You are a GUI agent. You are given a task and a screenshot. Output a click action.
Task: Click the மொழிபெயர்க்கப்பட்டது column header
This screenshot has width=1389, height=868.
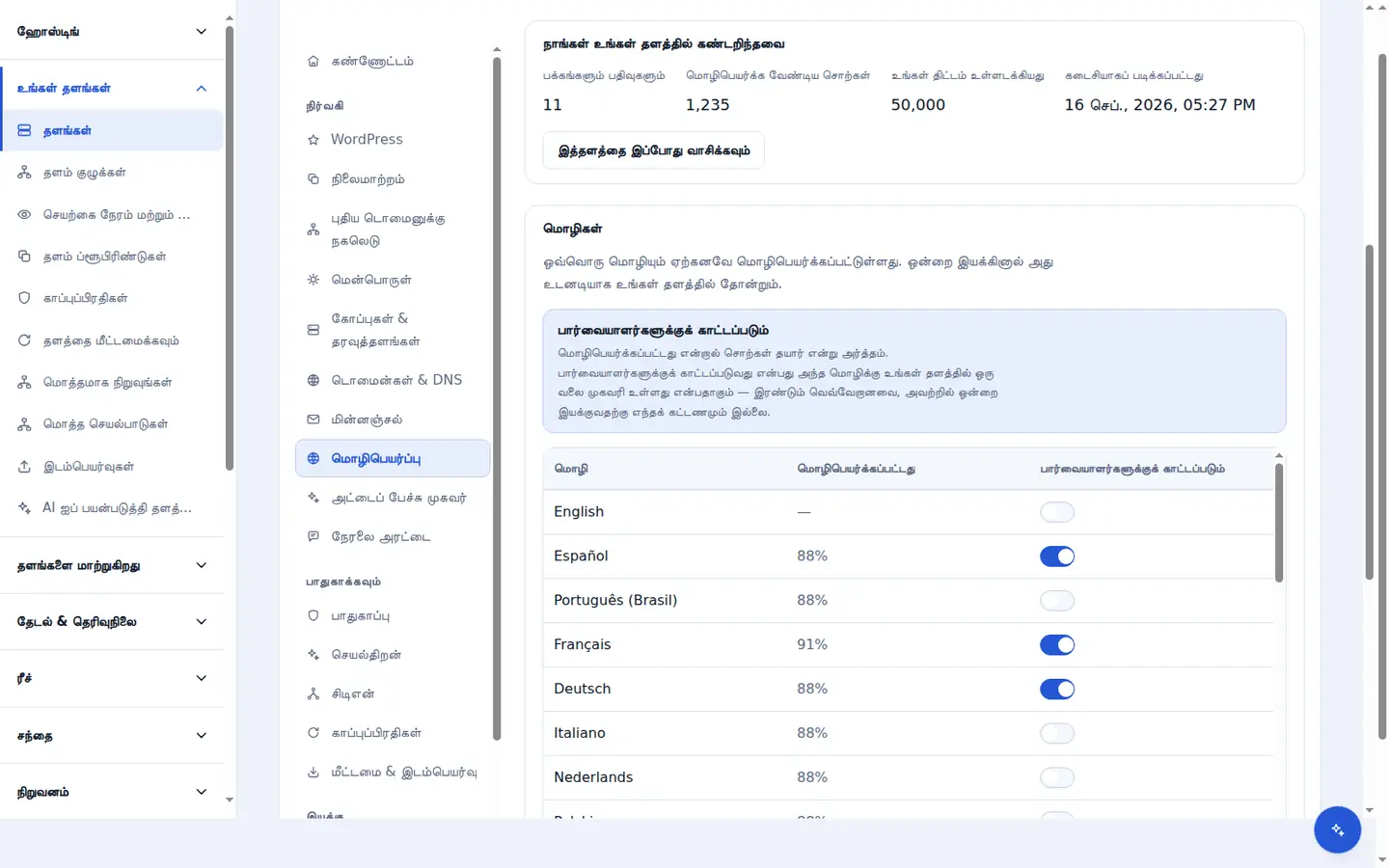[x=857, y=469]
